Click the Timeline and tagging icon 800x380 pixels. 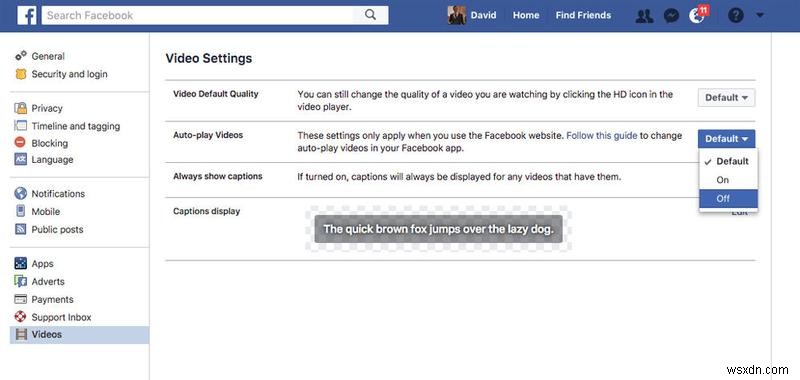pos(20,126)
